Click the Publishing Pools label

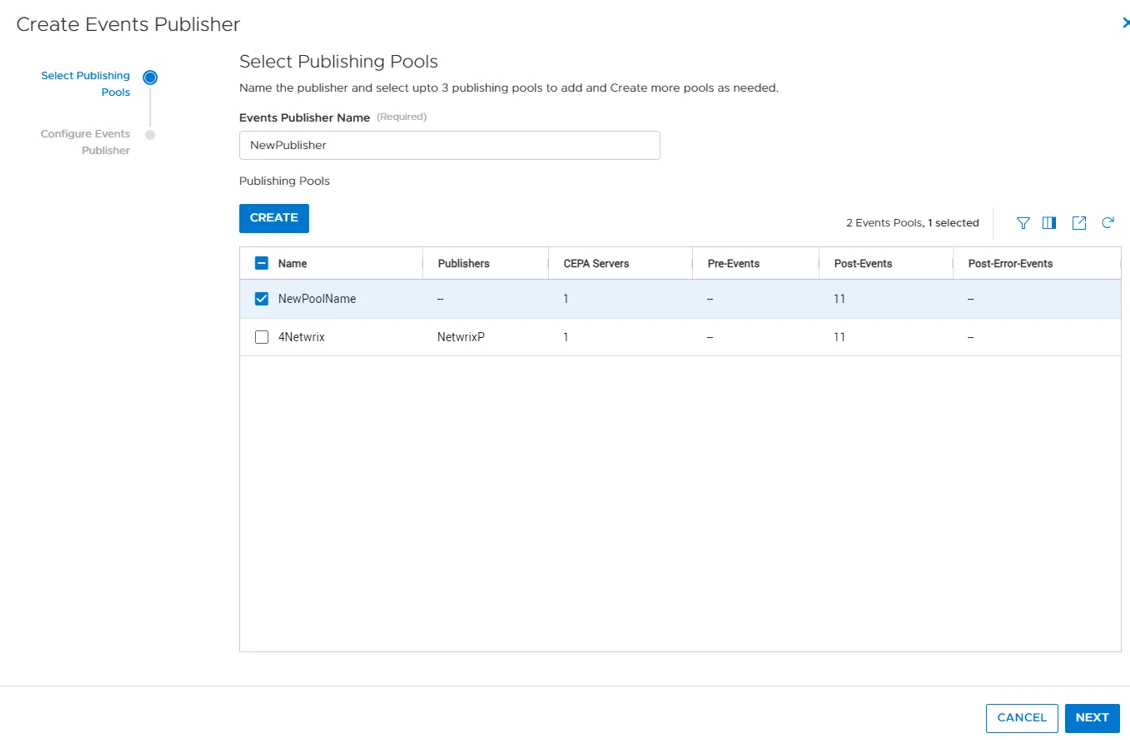pyautogui.click(x=284, y=181)
